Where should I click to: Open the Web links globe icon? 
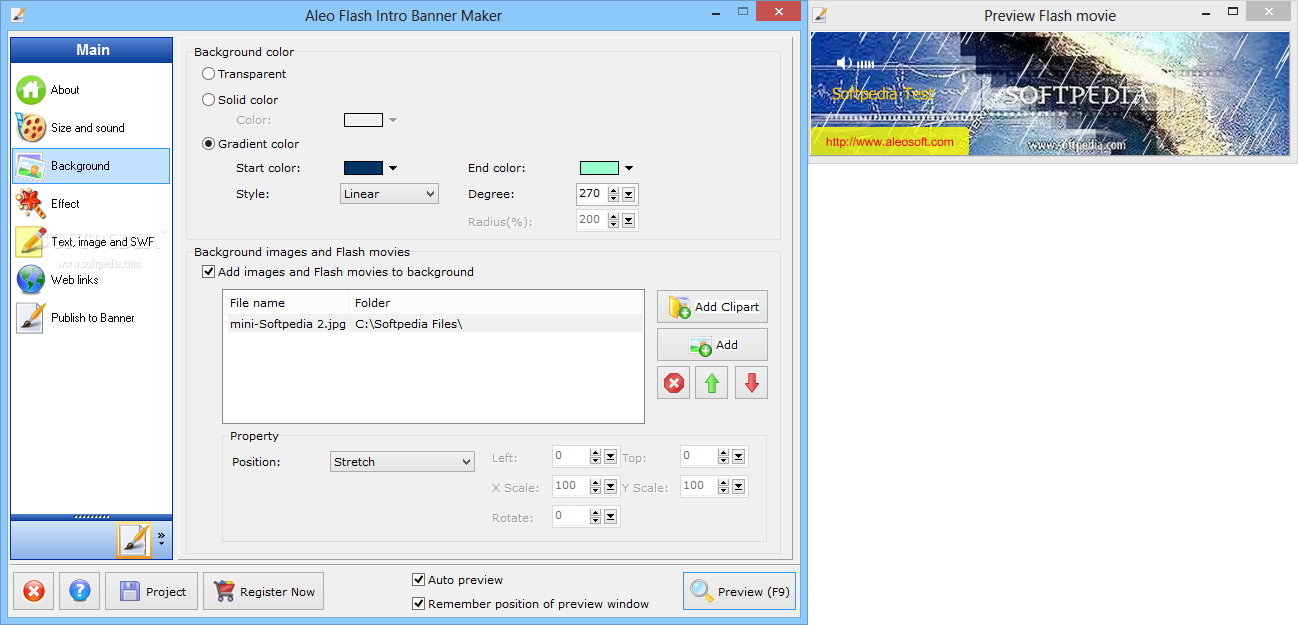coord(31,280)
